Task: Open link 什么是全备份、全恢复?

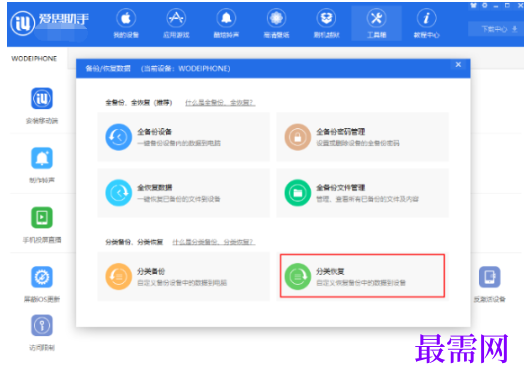Action: (x=220, y=102)
